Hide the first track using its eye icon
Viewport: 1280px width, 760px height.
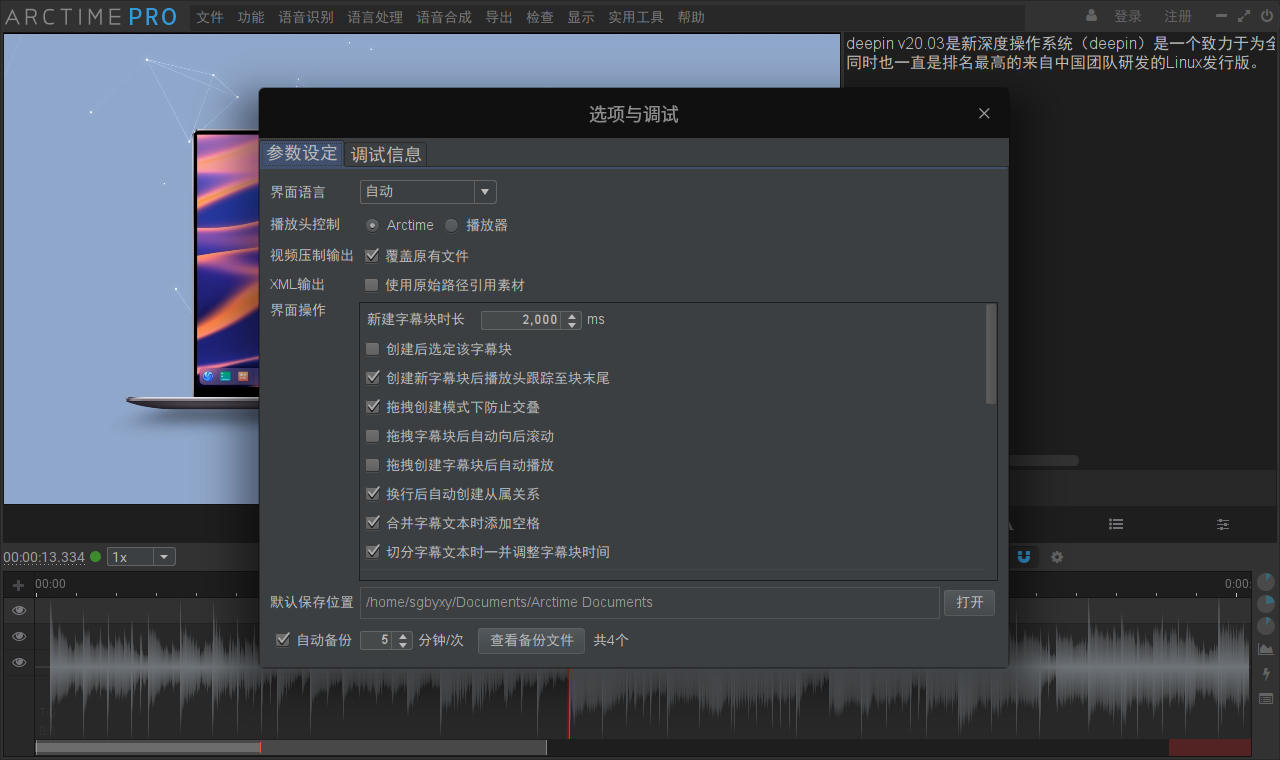(x=18, y=610)
